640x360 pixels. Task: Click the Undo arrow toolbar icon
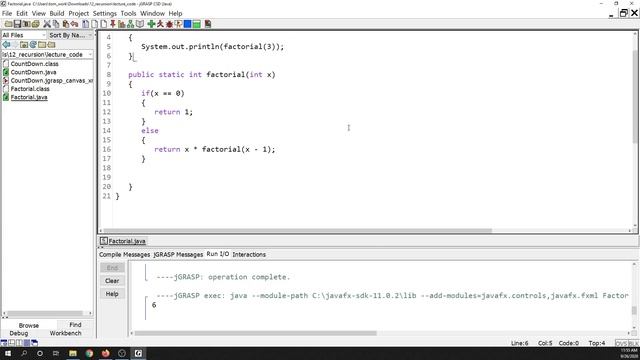pyautogui.click(x=74, y=24)
